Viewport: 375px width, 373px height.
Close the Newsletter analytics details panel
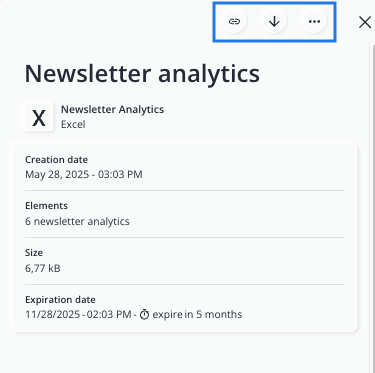[365, 23]
